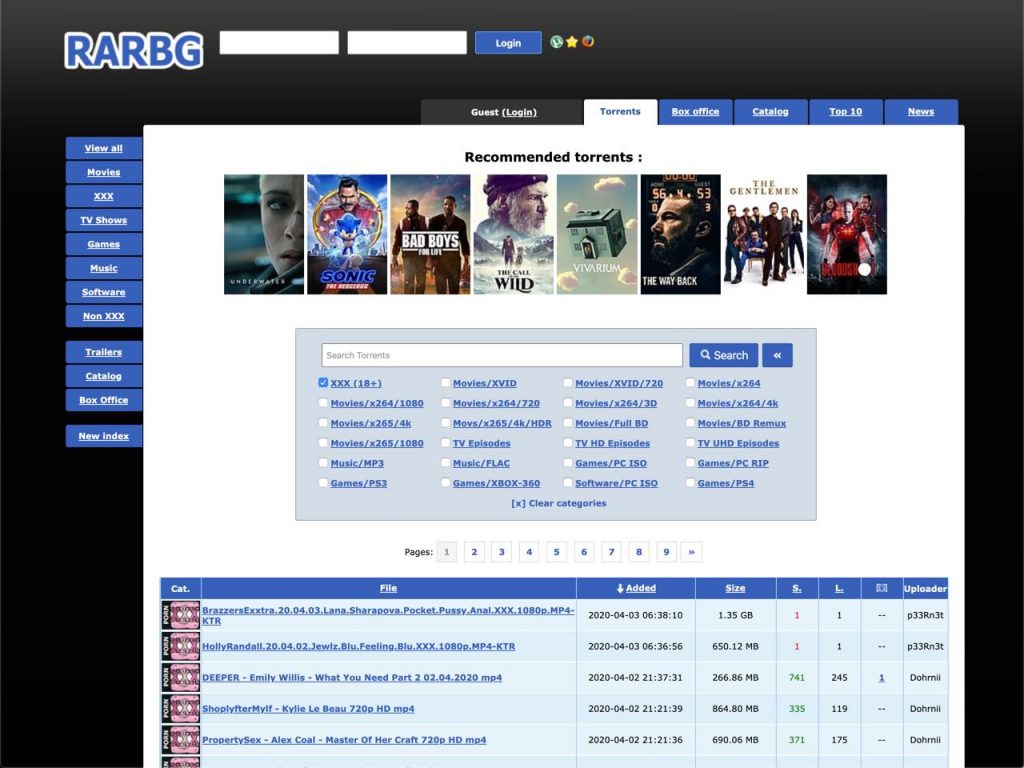Image resolution: width=1024 pixels, height=768 pixels.
Task: Tick the Movies/x264/4k checkbox
Action: click(x=690, y=403)
